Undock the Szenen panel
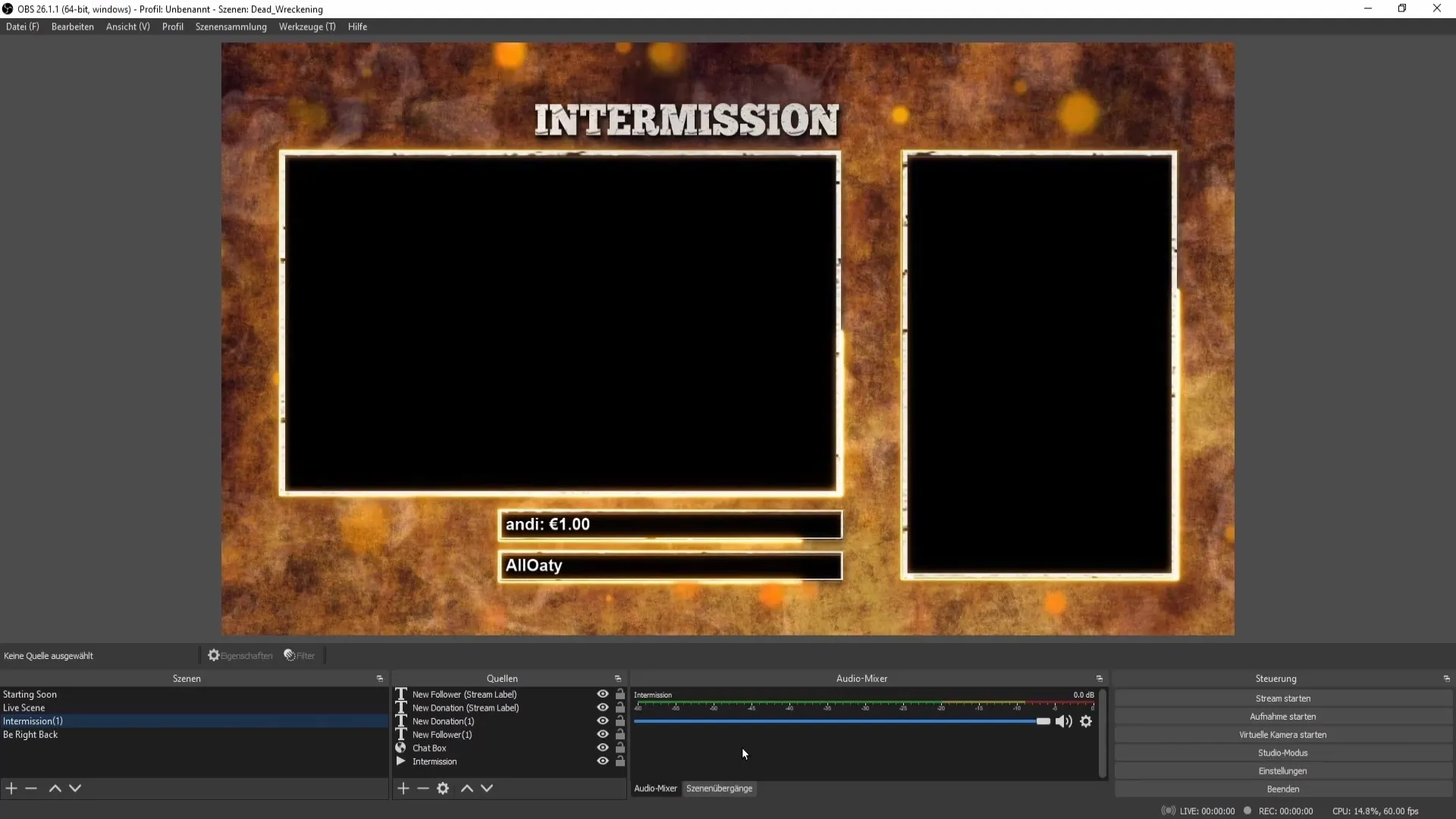This screenshot has width=1456, height=819. click(380, 679)
